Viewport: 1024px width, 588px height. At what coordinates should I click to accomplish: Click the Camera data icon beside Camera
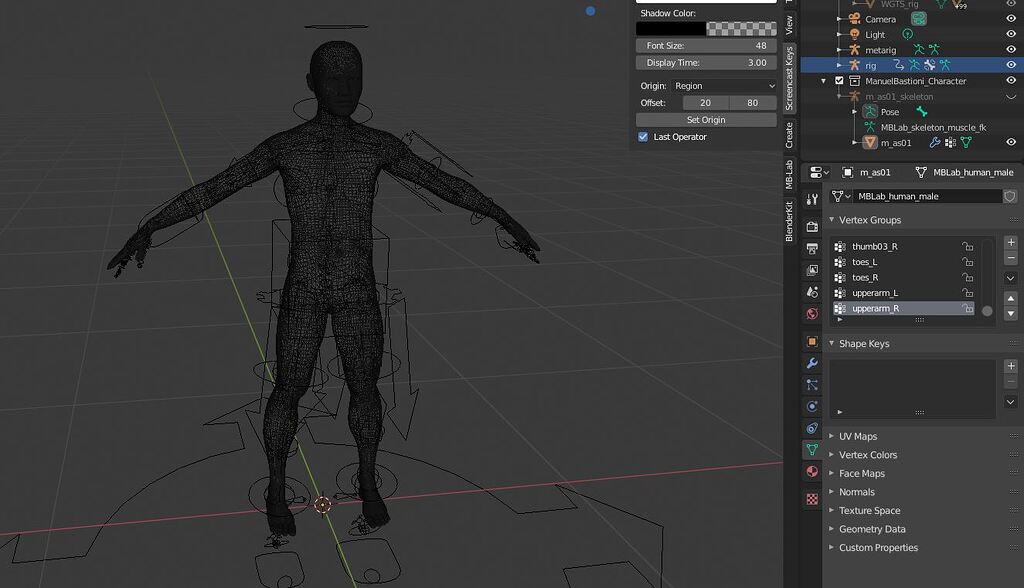[919, 19]
